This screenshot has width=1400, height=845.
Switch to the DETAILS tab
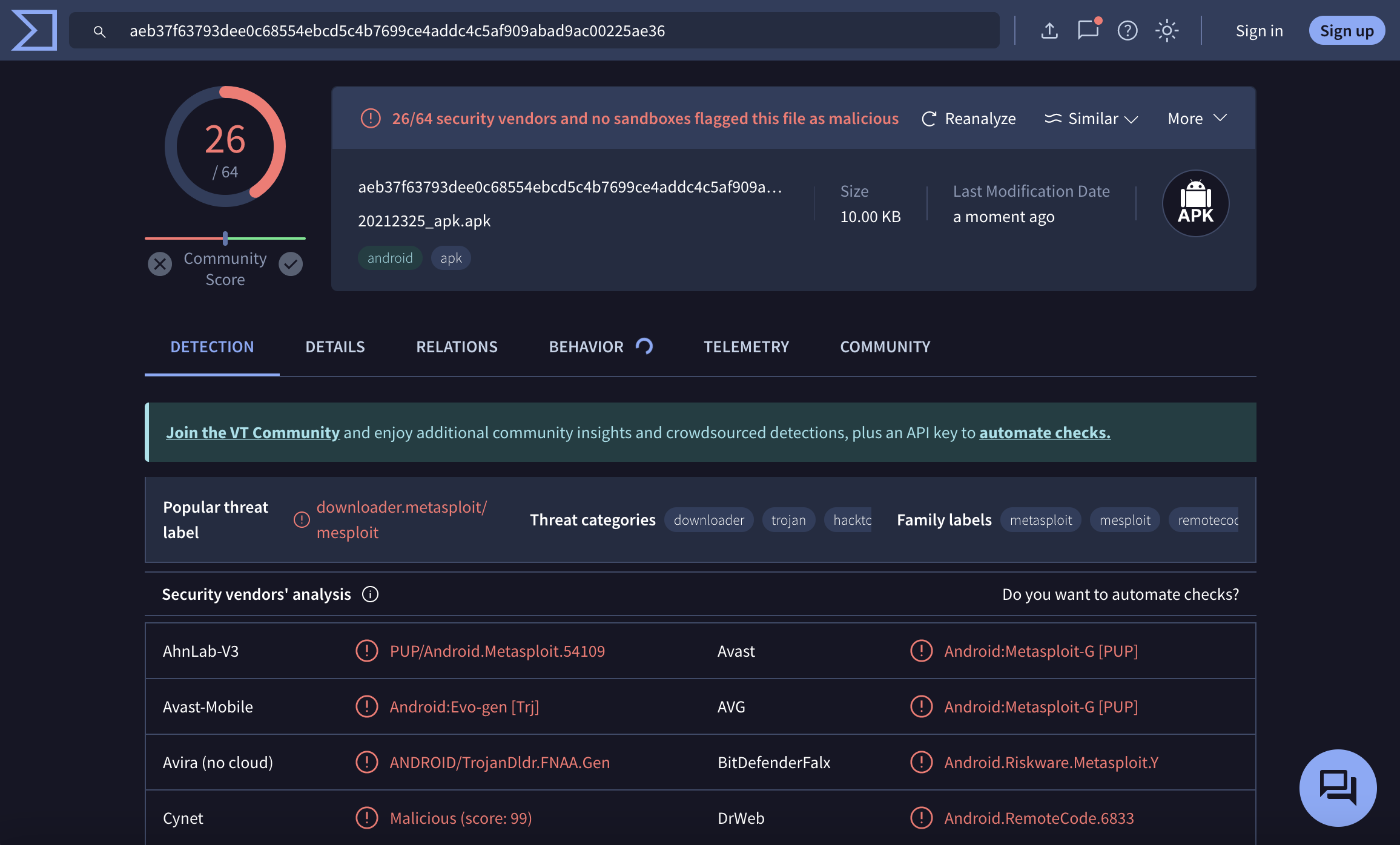click(x=335, y=347)
